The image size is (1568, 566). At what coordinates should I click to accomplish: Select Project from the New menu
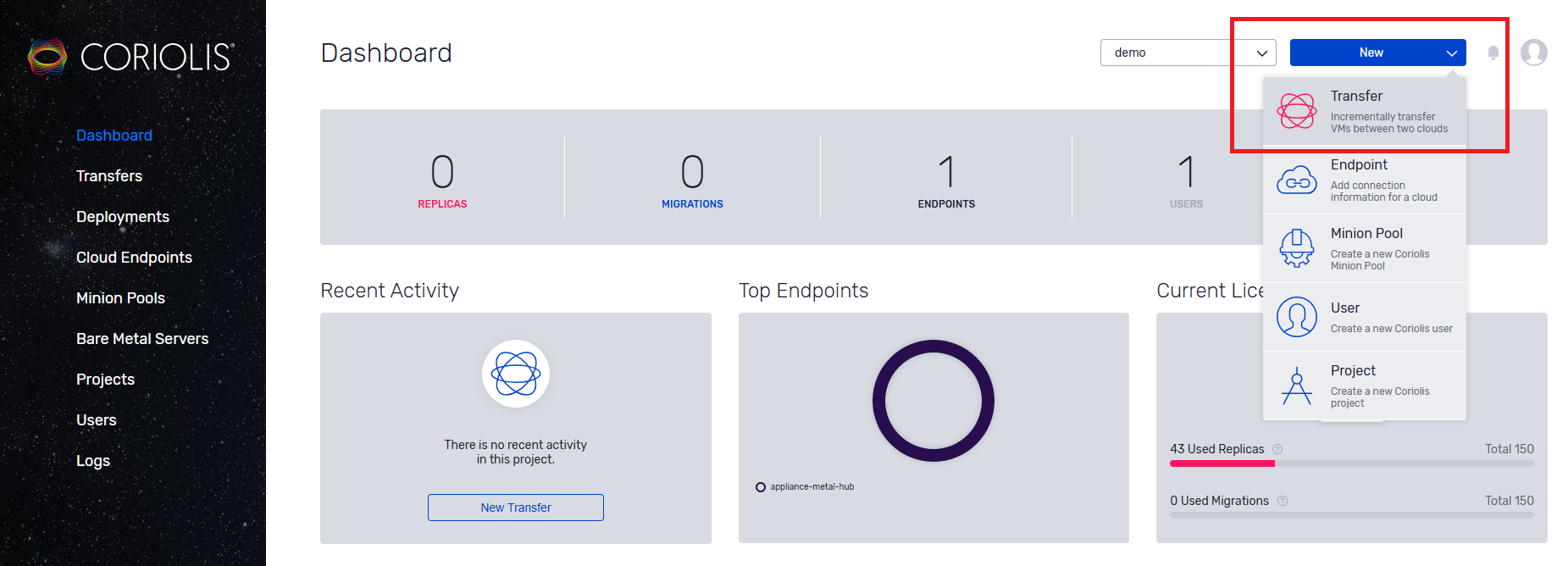pos(1365,386)
